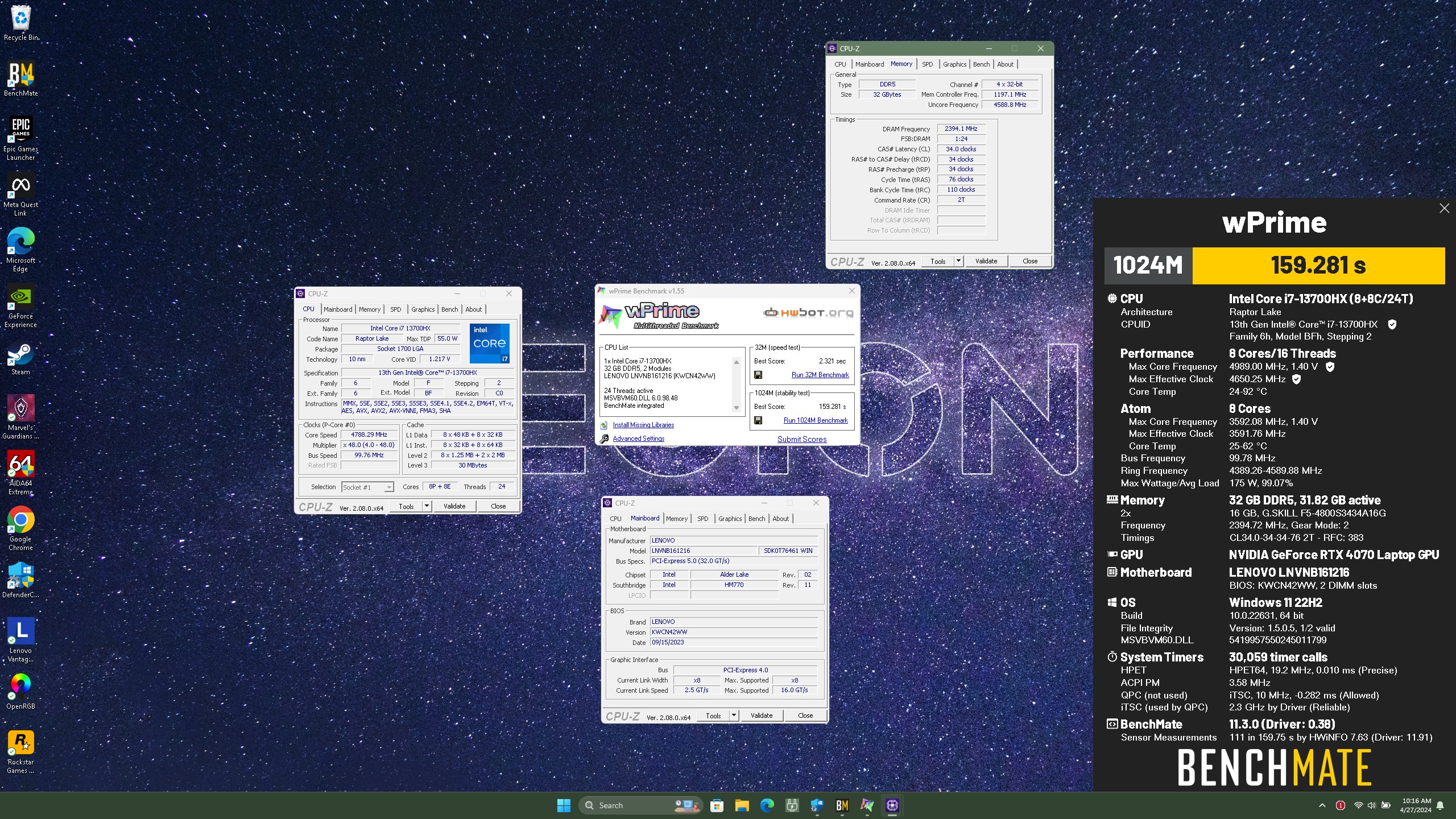Select the Meta Quest Link desktop icon
Screen dimensions: 1456x819
[x=20, y=194]
